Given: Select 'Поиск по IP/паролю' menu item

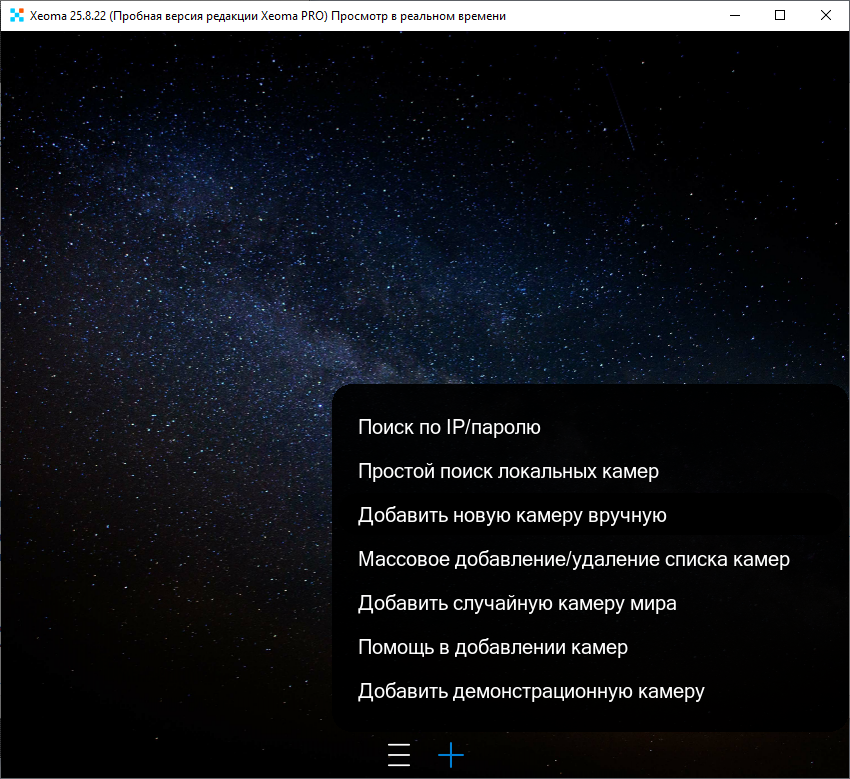Looking at the screenshot, I should click(x=449, y=427).
